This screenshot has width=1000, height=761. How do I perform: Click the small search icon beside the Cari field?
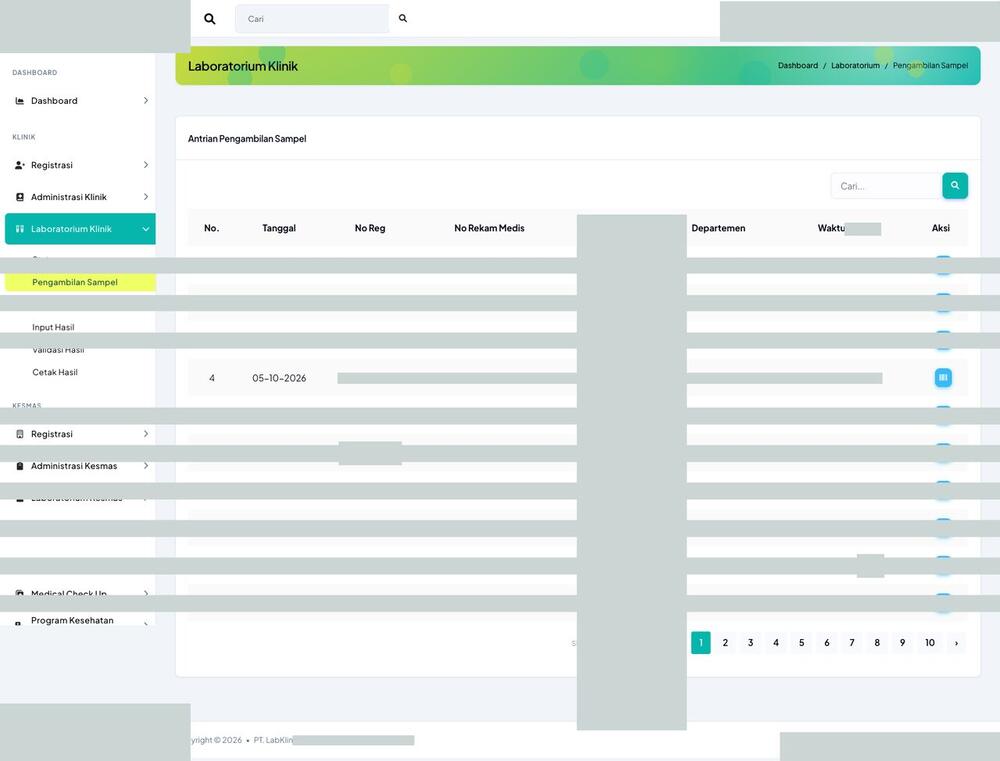pyautogui.click(x=403, y=18)
